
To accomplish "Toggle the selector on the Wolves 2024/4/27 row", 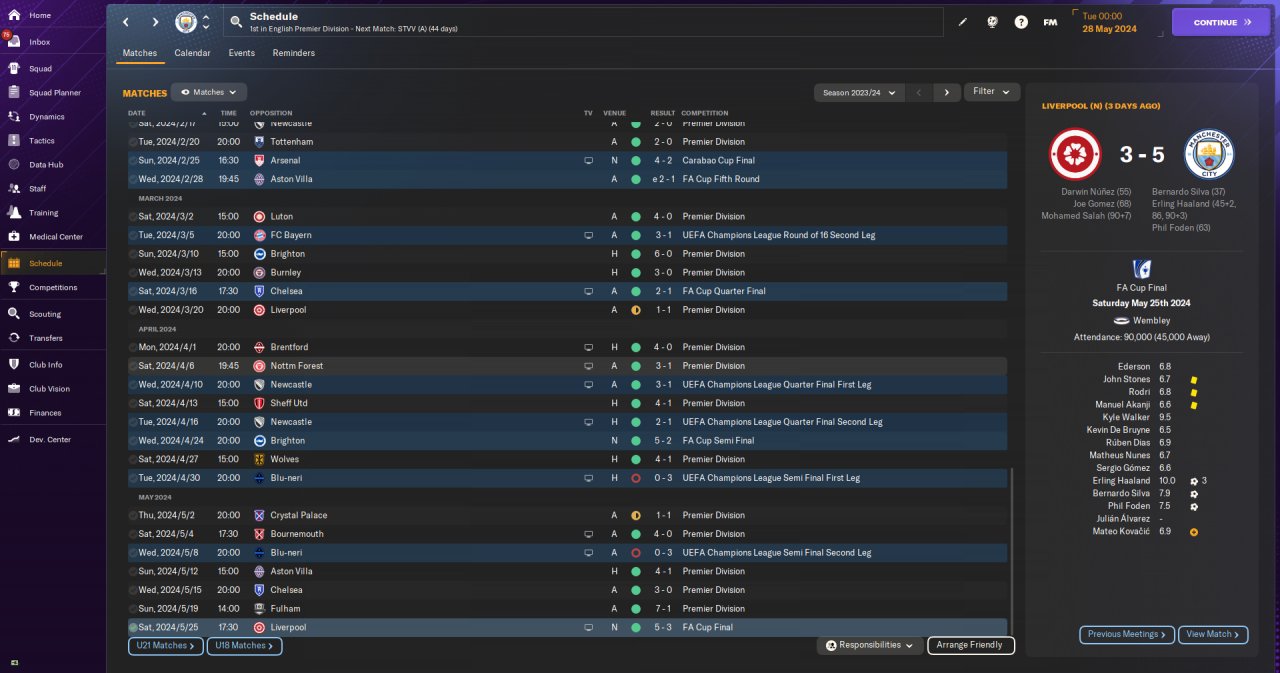I will [x=133, y=459].
